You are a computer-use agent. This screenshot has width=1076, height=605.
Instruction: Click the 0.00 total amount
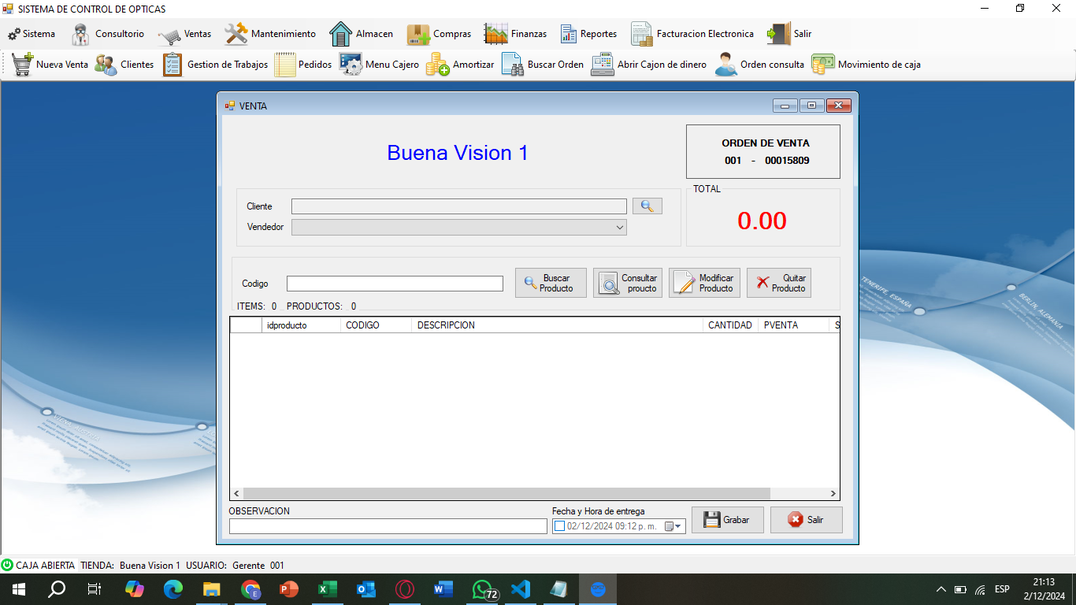point(762,220)
